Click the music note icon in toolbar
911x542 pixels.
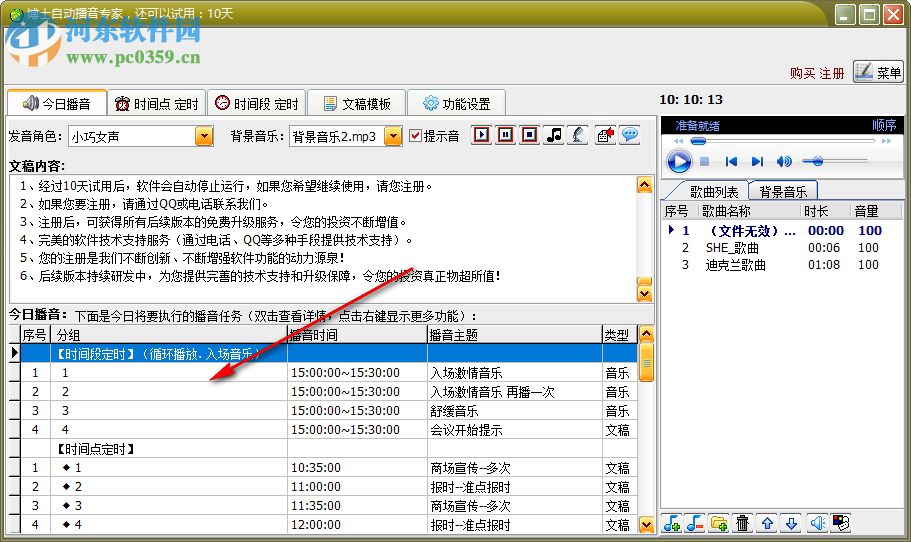point(554,135)
